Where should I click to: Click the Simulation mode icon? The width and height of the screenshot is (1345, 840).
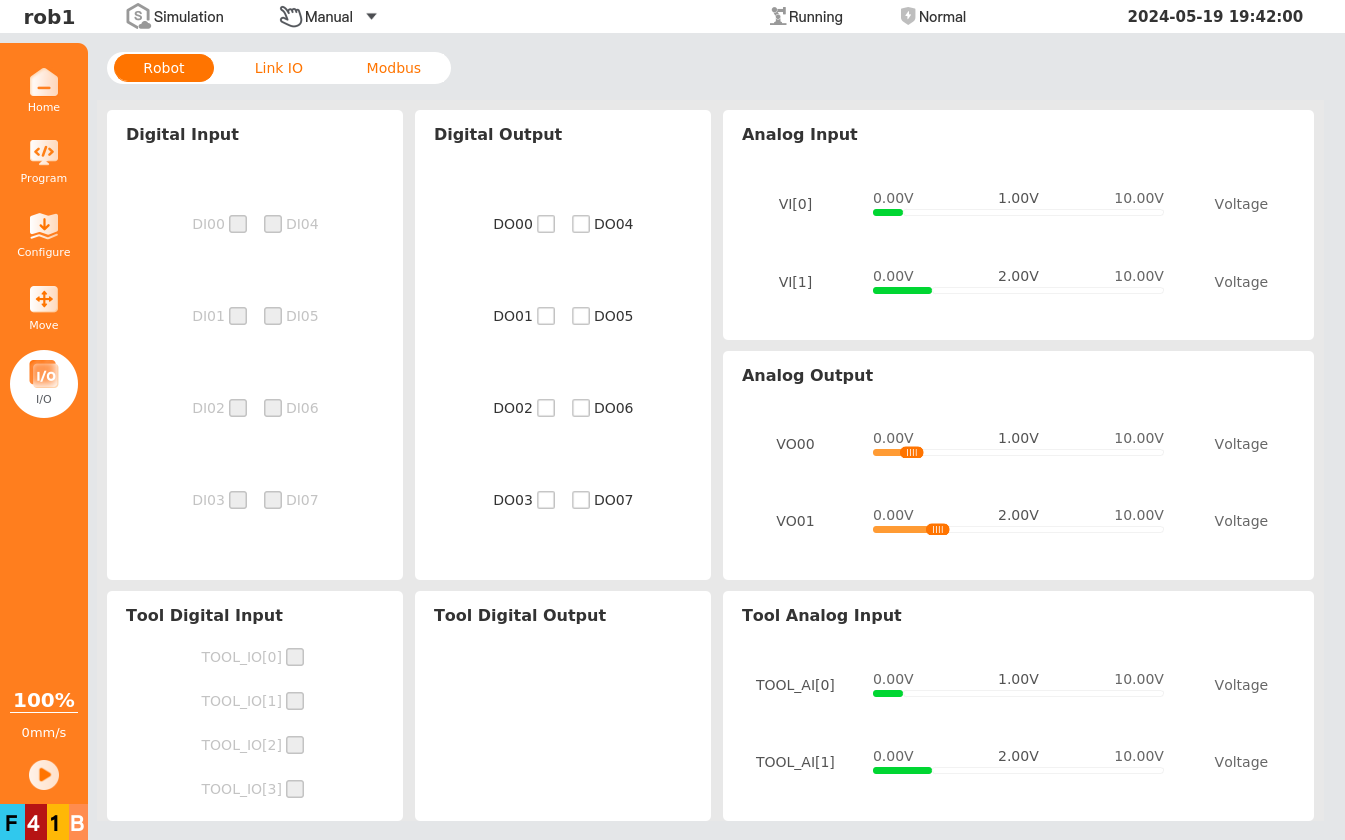[x=138, y=16]
